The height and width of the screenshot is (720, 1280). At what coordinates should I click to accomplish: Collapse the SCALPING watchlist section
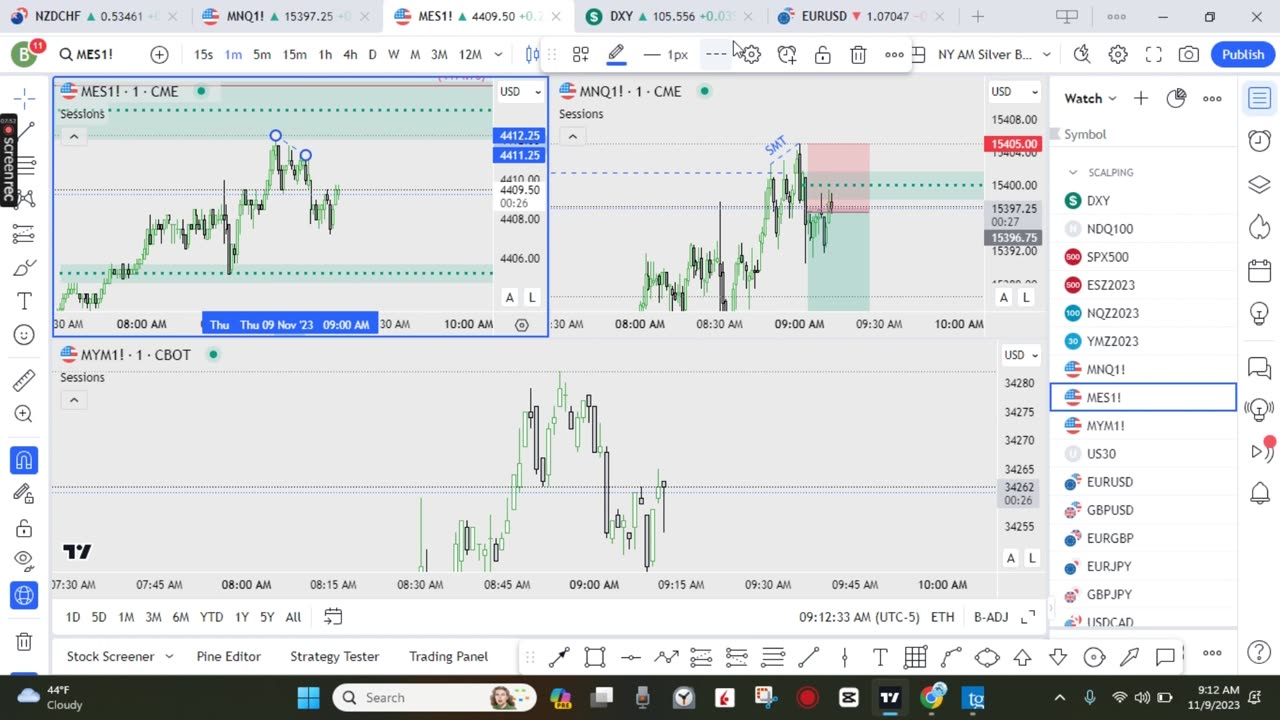pyautogui.click(x=1073, y=172)
